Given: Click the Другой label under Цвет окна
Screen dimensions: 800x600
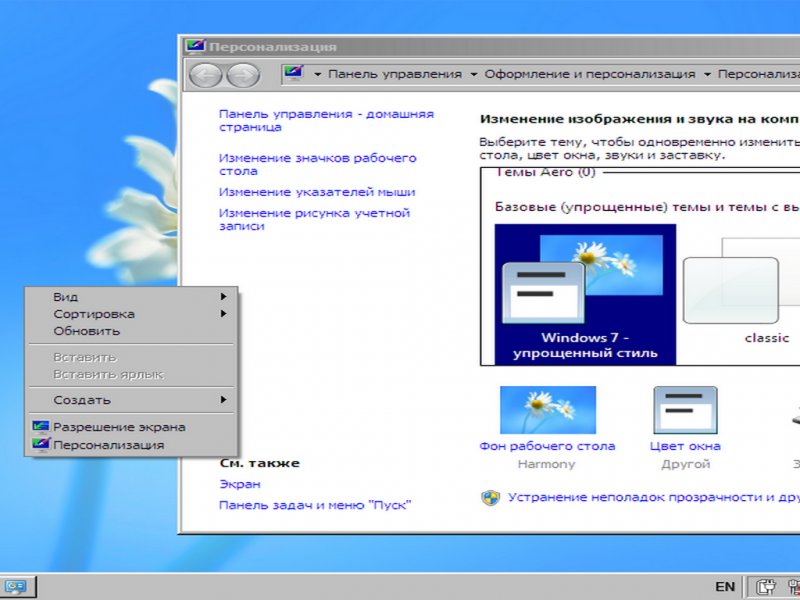Looking at the screenshot, I should tap(685, 464).
